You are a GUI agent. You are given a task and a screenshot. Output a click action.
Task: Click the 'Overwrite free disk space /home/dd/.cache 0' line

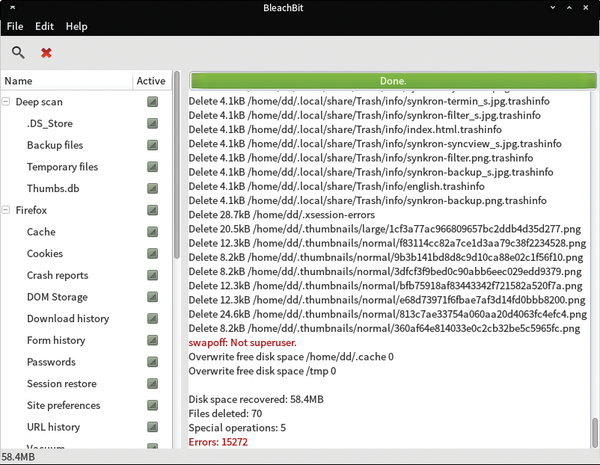pyautogui.click(x=291, y=357)
